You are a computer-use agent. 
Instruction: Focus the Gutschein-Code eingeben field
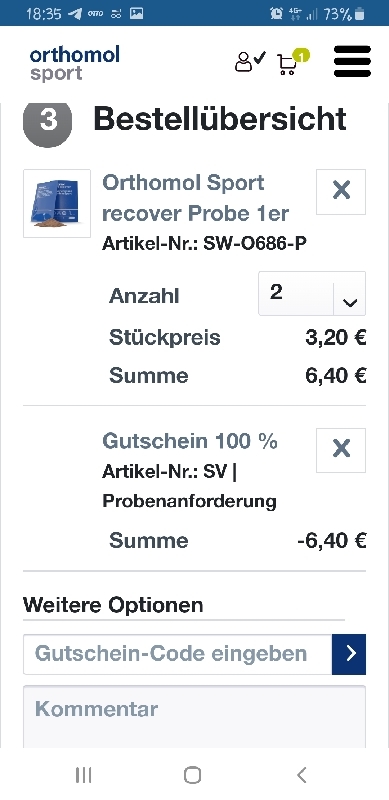178,654
